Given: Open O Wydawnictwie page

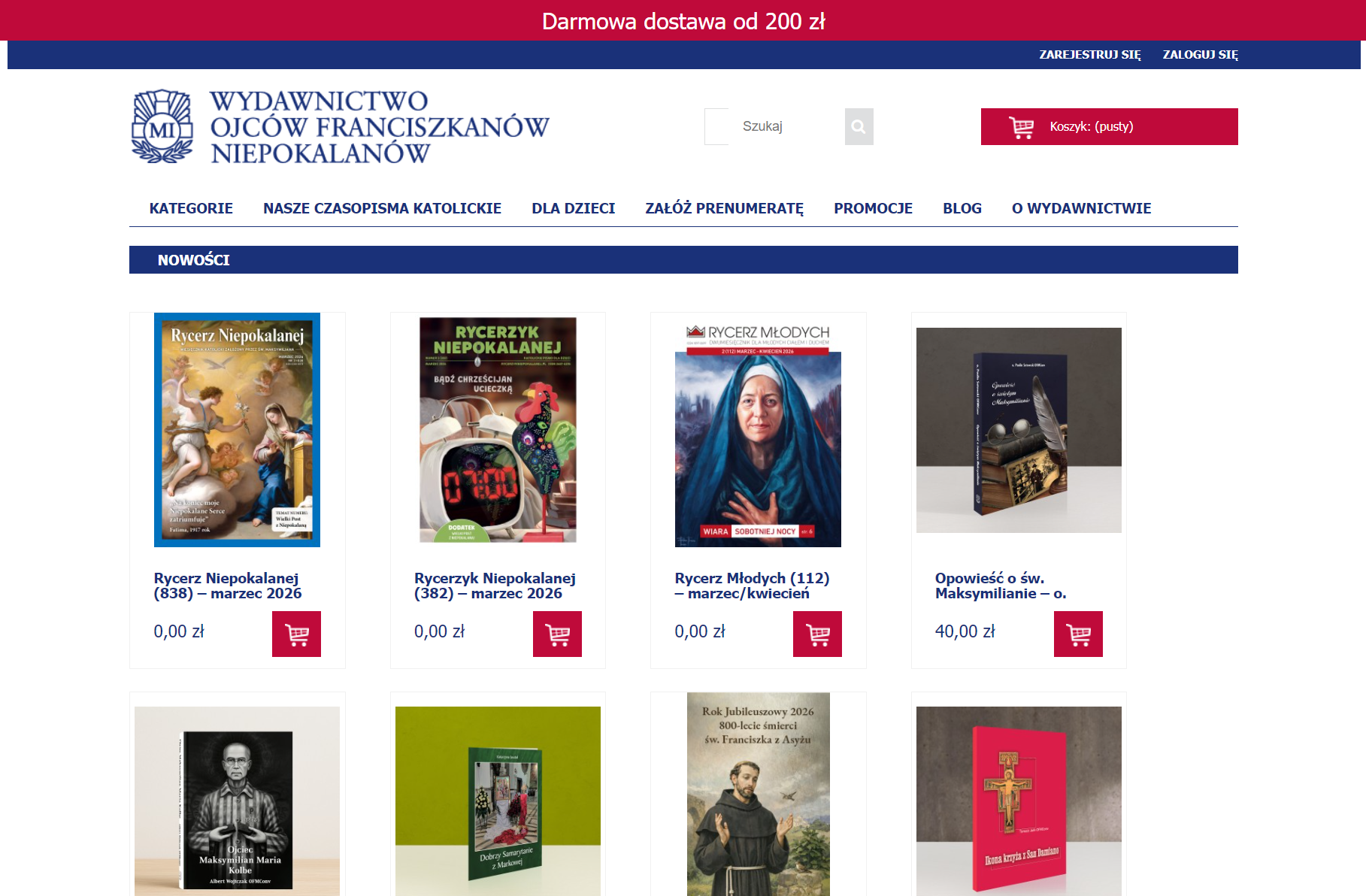Looking at the screenshot, I should click(x=1081, y=208).
